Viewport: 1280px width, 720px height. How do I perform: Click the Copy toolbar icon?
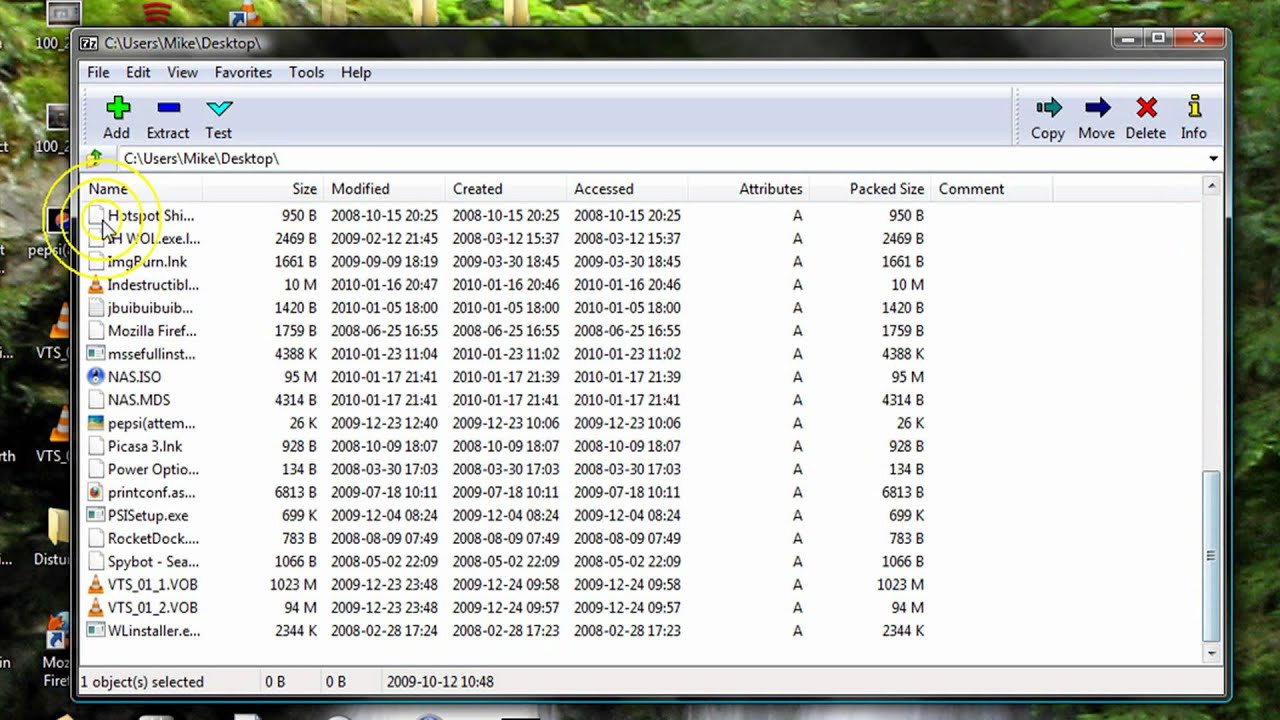[1048, 108]
